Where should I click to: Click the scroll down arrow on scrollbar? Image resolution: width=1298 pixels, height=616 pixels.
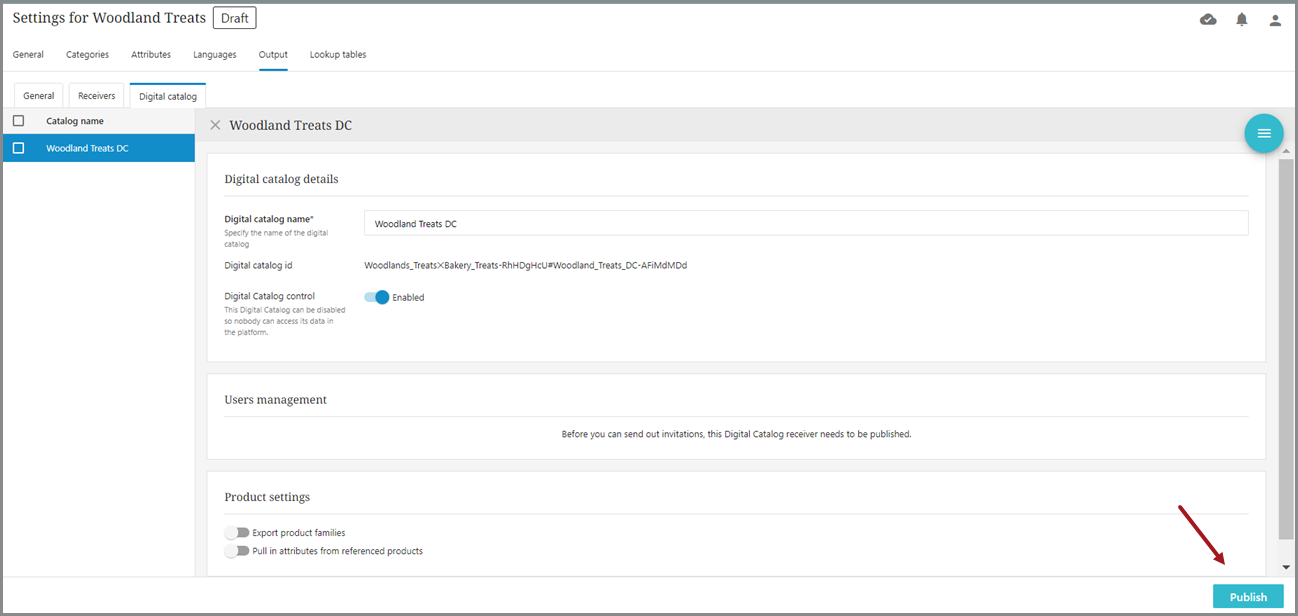pyautogui.click(x=1286, y=567)
